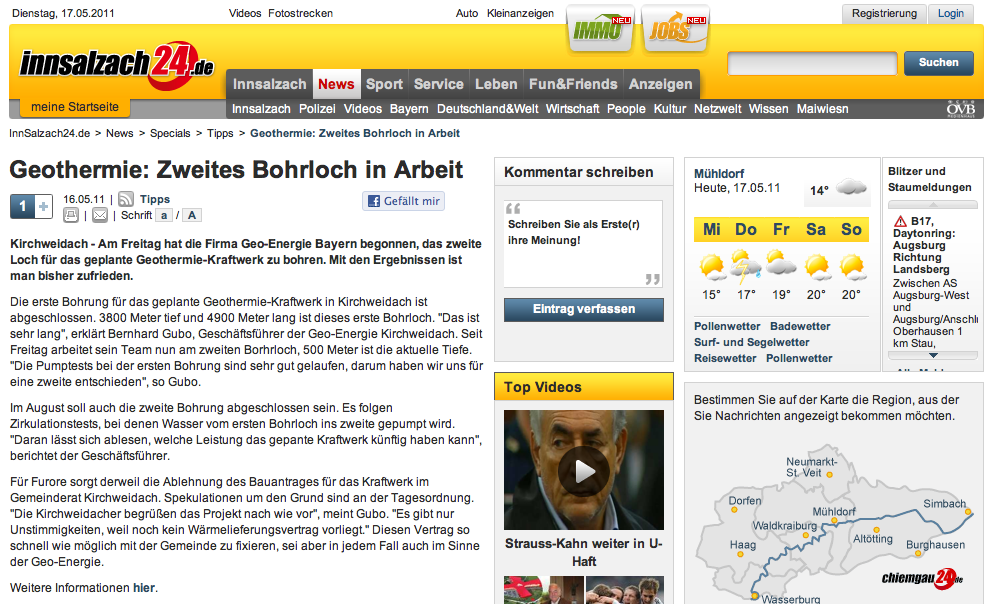This screenshot has height=604, width=997.
Task: Go to Maiwiesn subsection
Action: point(822,109)
